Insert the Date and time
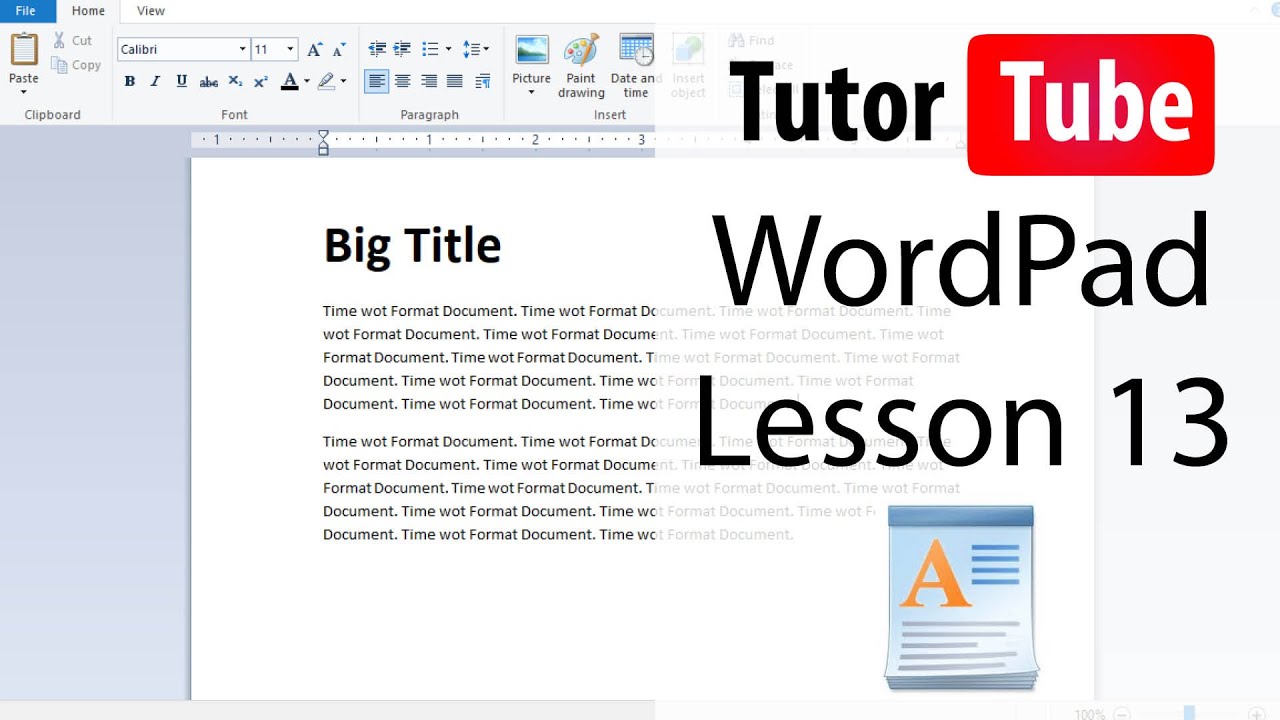Image resolution: width=1280 pixels, height=720 pixels. [x=636, y=66]
